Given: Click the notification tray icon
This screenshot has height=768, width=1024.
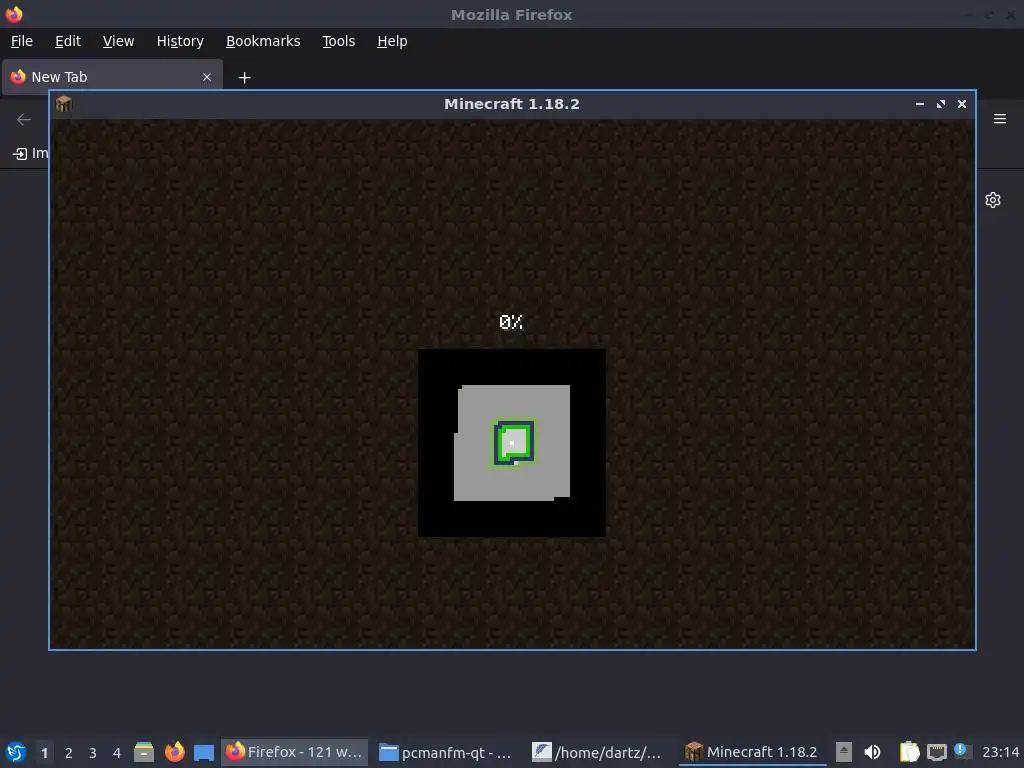Looking at the screenshot, I should [x=962, y=751].
